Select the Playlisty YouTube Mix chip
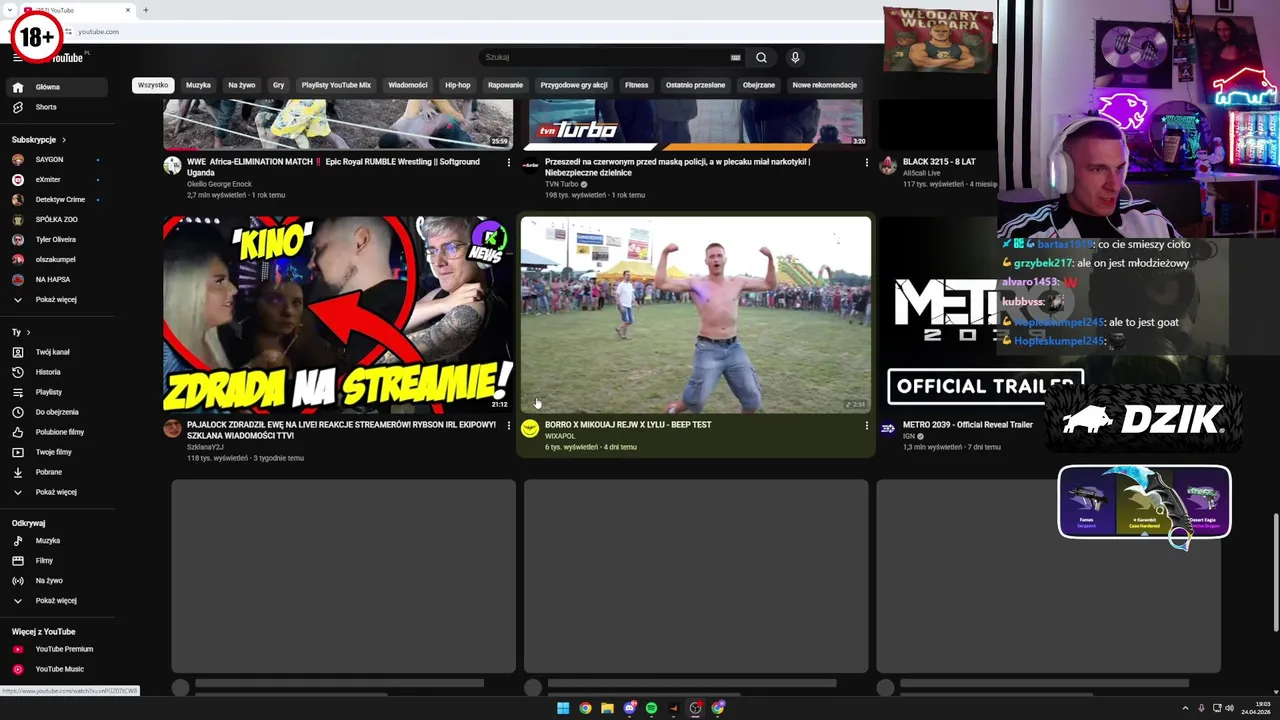 point(336,85)
